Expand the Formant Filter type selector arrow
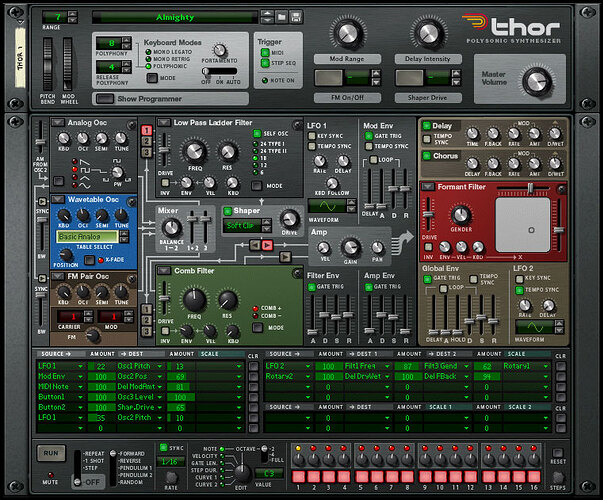Screen dimensions: 603x500 (427, 187)
